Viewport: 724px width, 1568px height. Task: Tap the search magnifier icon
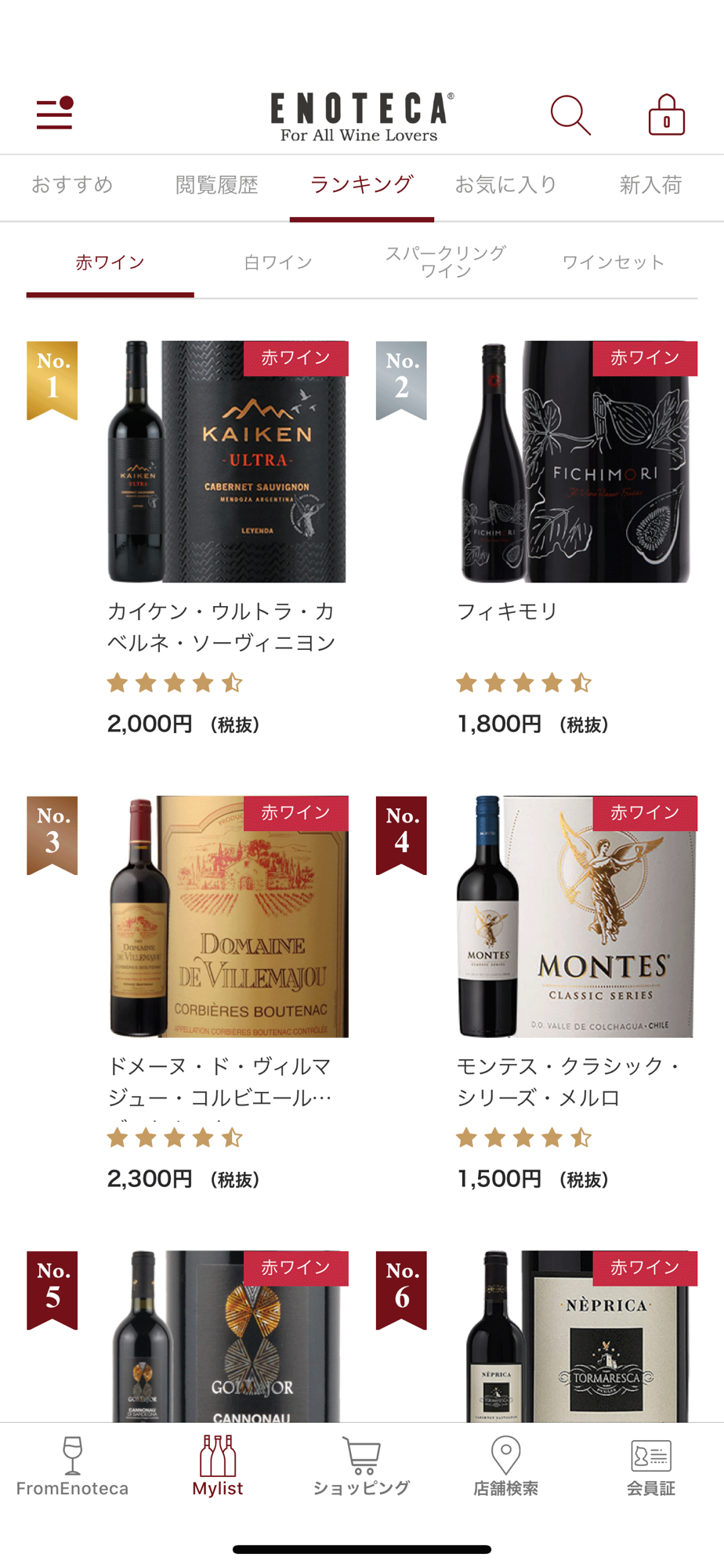[570, 115]
